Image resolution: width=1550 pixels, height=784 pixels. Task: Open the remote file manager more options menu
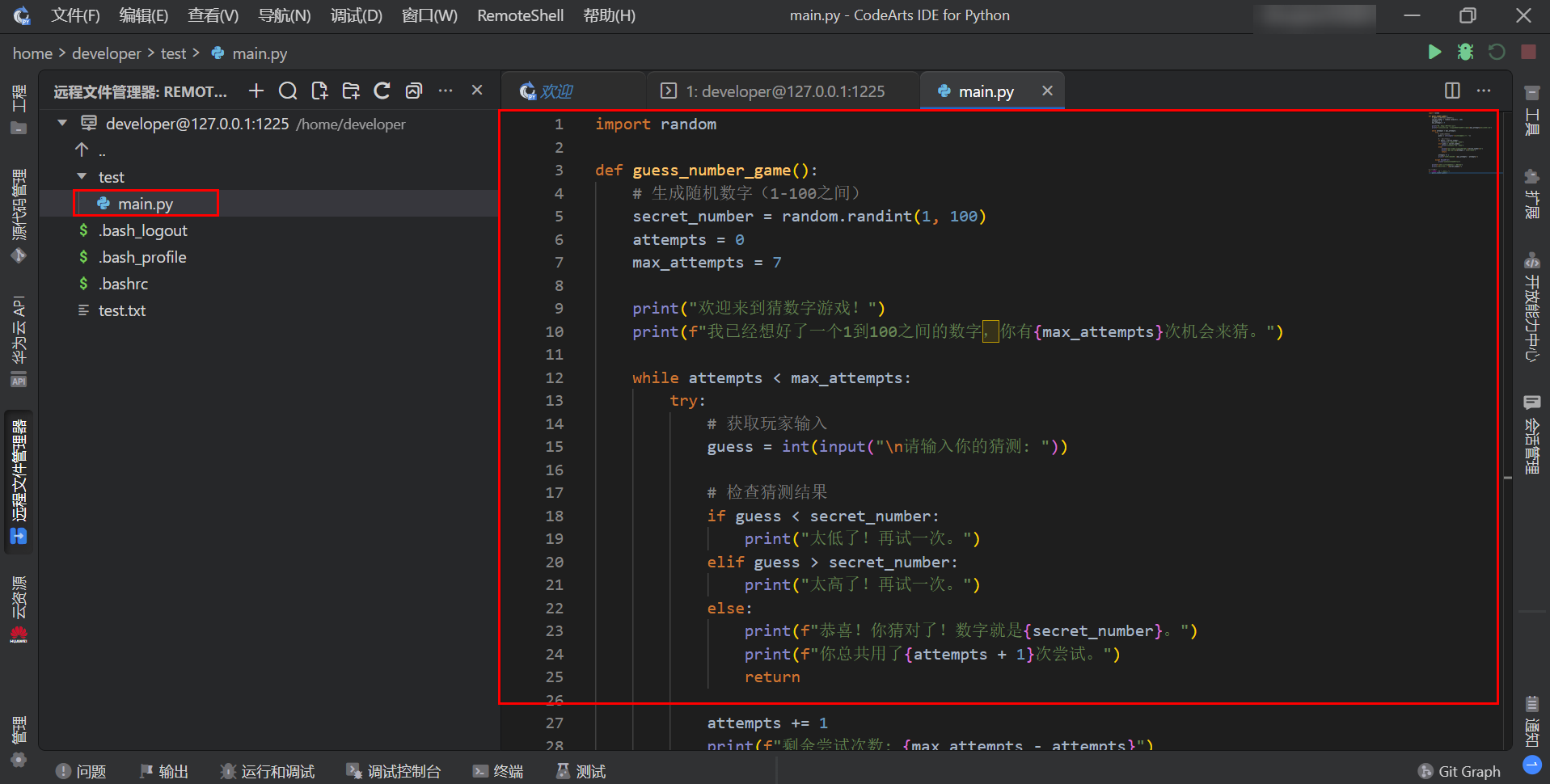pos(446,91)
